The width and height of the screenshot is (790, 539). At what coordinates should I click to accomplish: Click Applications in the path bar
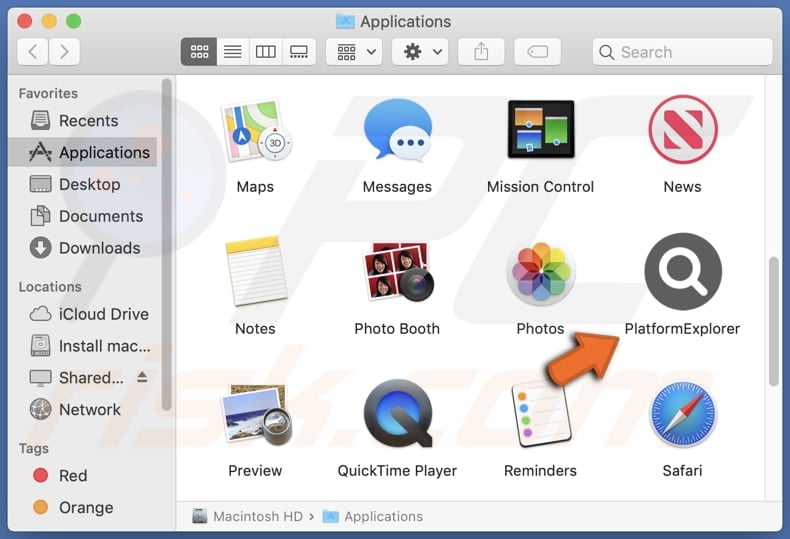(373, 516)
